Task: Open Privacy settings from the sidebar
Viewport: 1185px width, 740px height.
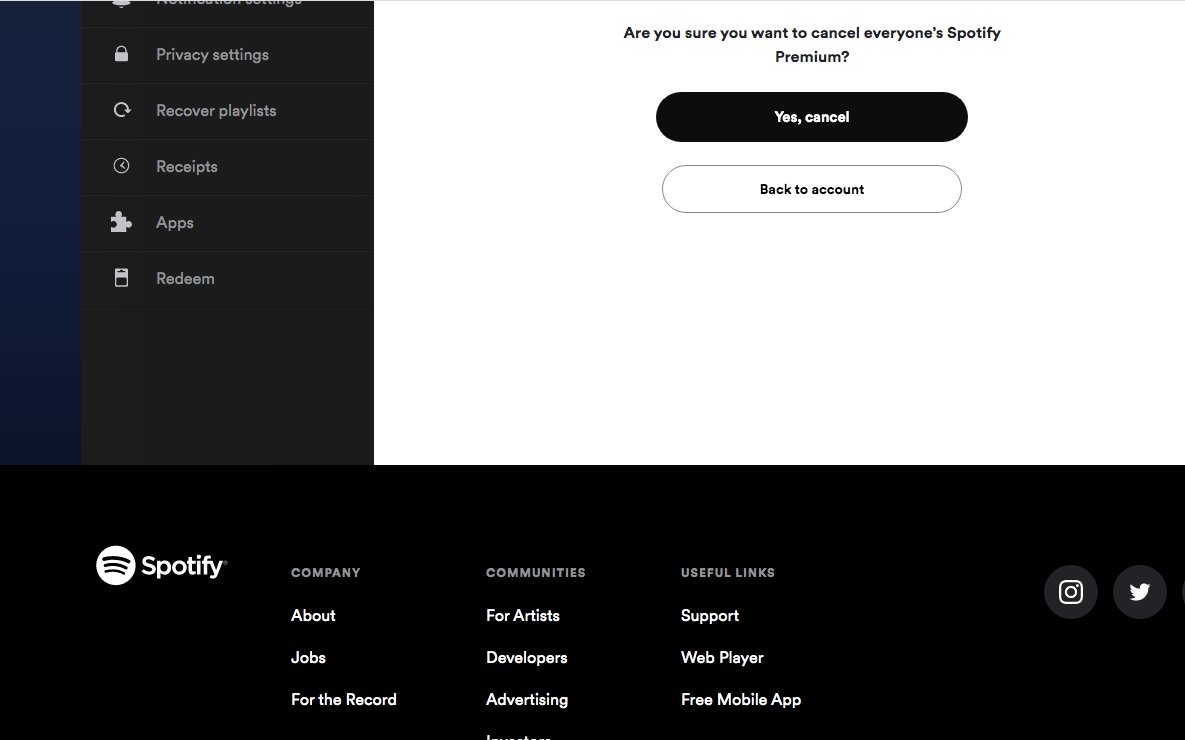Action: point(212,54)
